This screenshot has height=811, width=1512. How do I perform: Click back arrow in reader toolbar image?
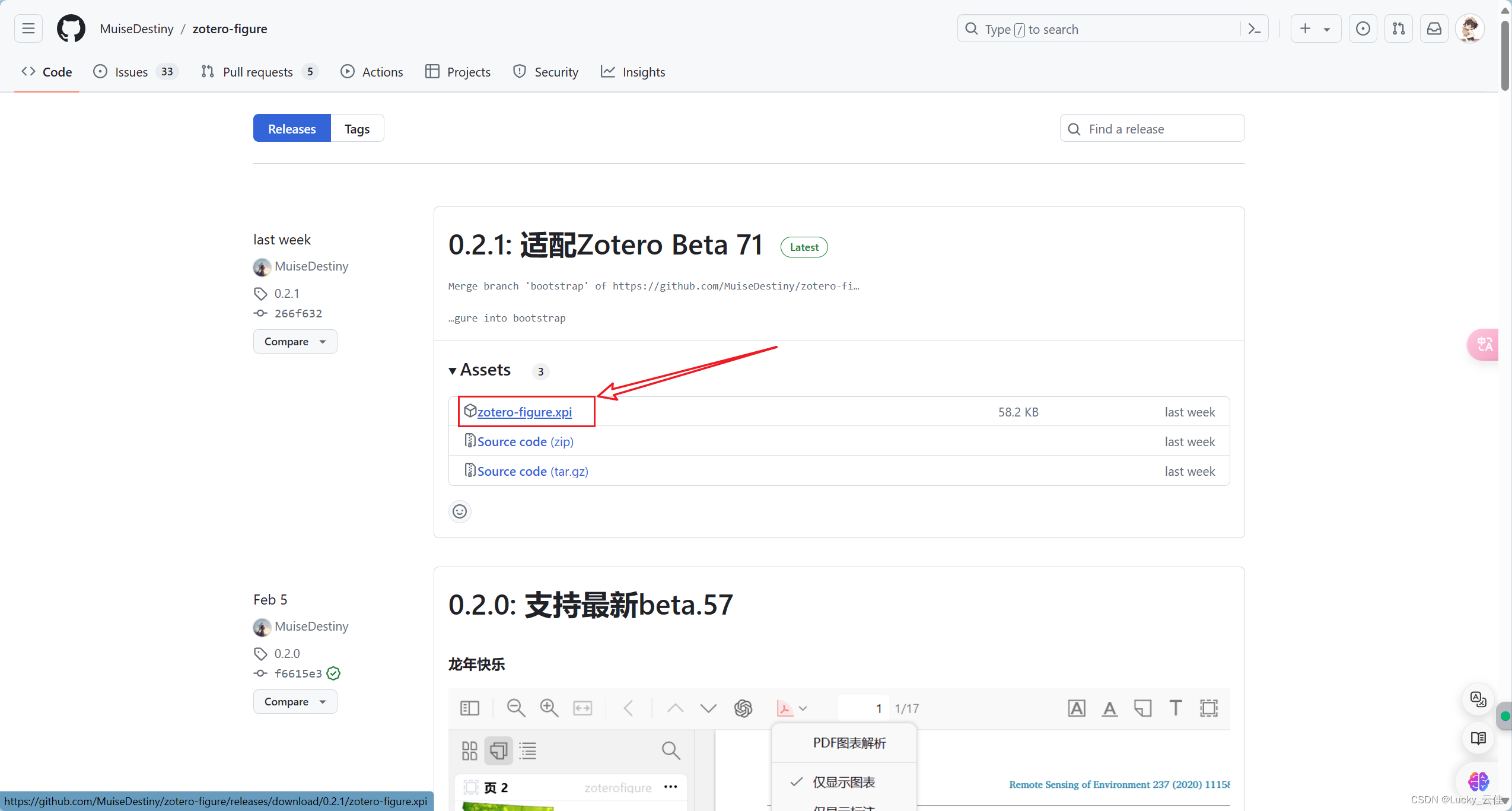629,708
